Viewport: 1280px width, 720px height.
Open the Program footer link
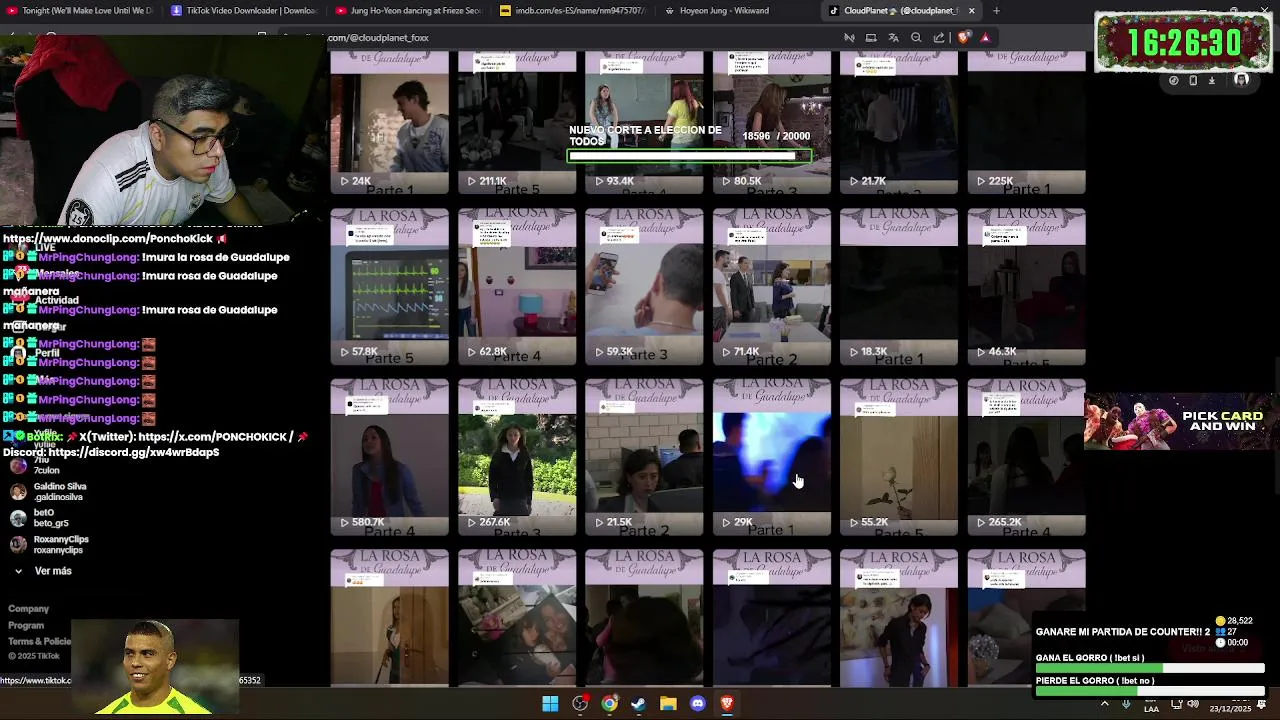click(x=26, y=626)
